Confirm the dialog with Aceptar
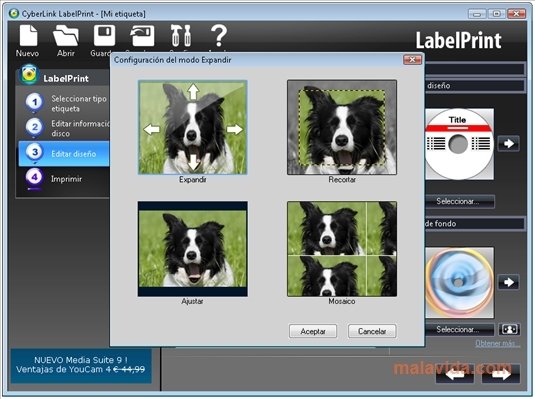Screen dimensions: 535x399 pyautogui.click(x=313, y=331)
